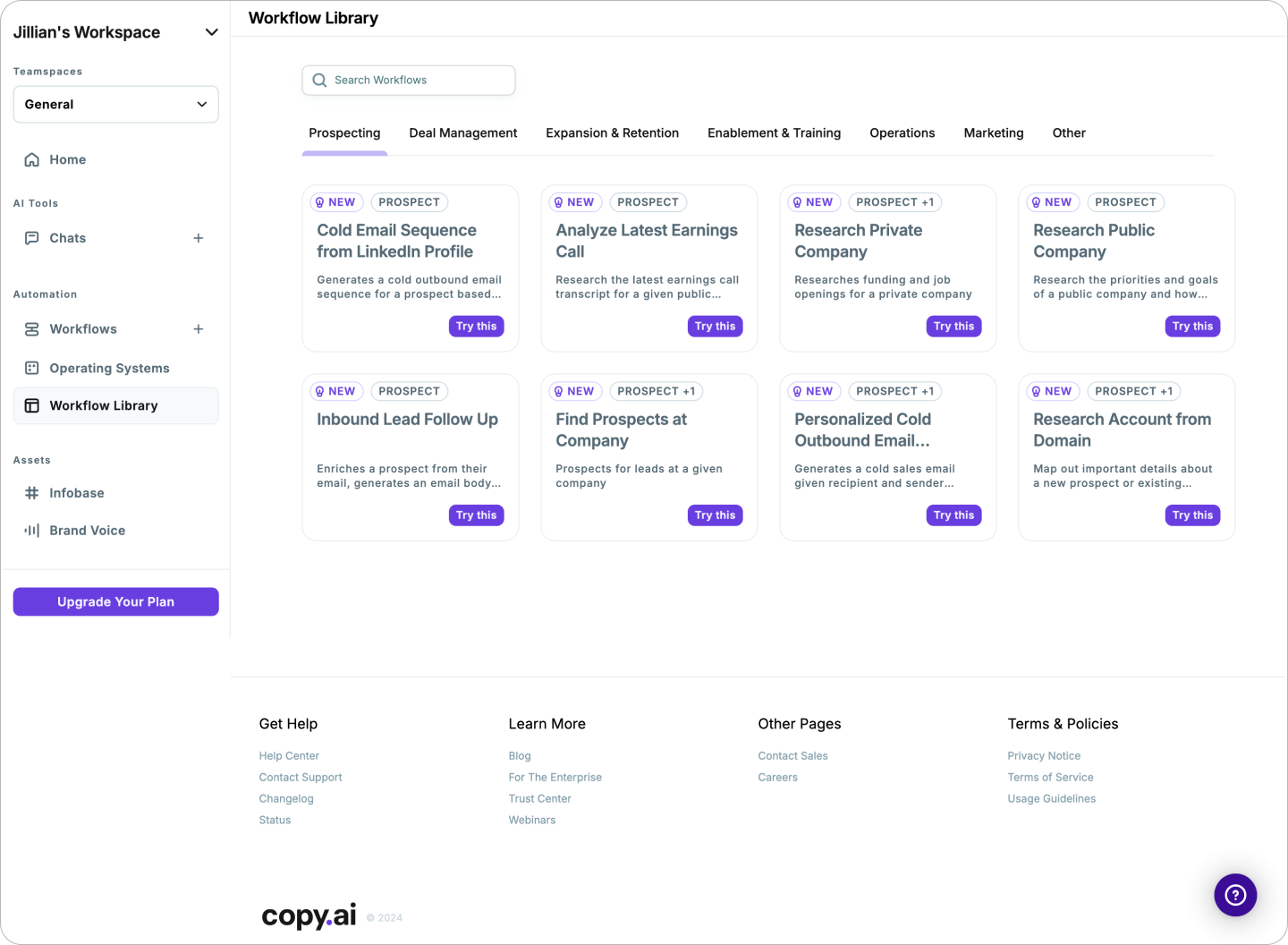1288x945 pixels.
Task: Try this on Research Private Company
Action: (x=954, y=327)
